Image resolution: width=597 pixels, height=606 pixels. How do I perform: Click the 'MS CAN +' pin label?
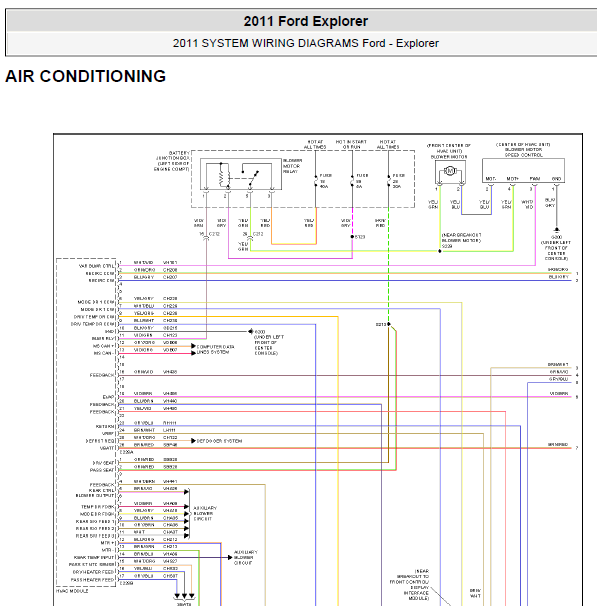pos(104,346)
